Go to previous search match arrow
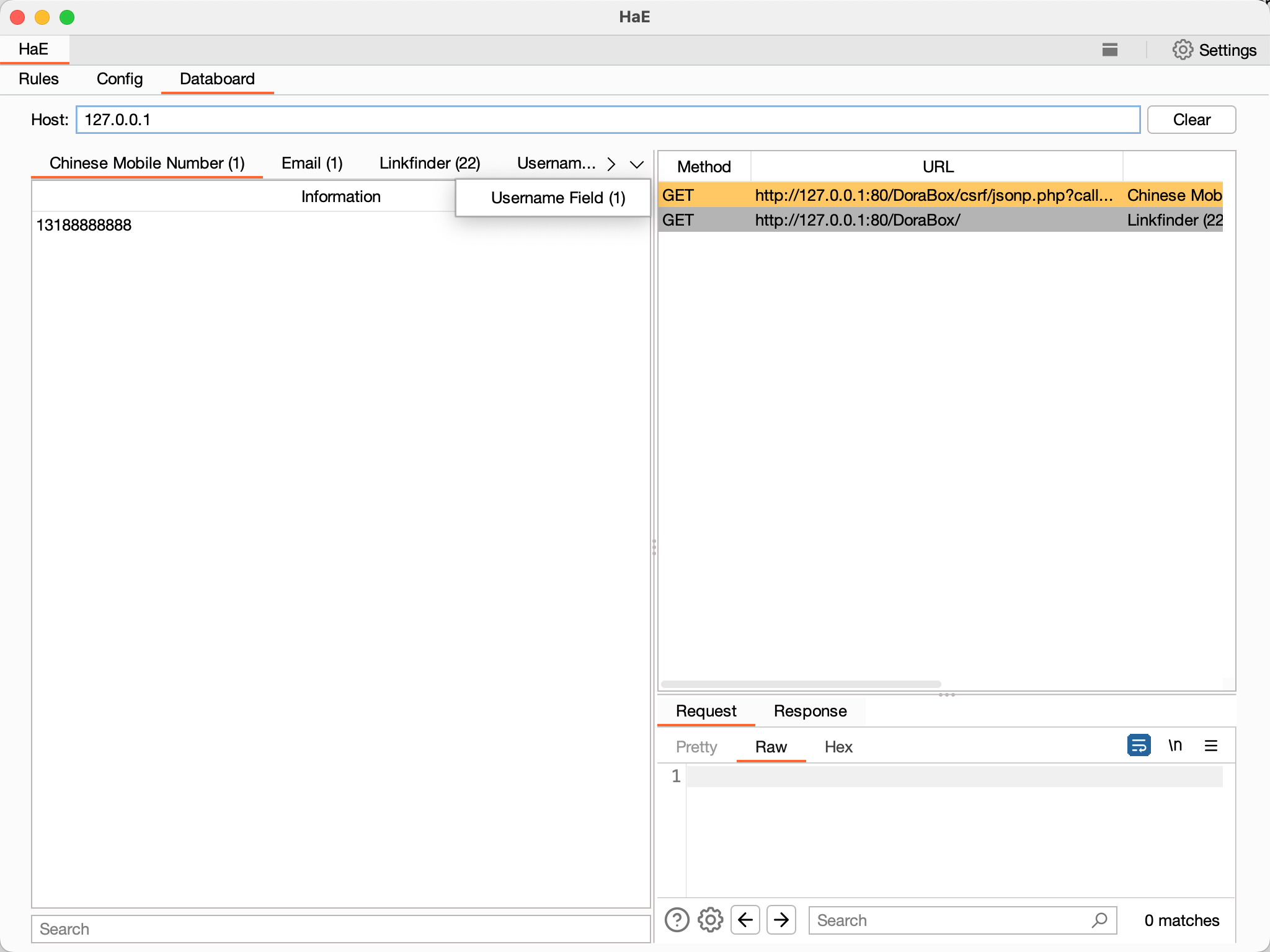Screen dimensions: 1270x952 click(x=745, y=920)
